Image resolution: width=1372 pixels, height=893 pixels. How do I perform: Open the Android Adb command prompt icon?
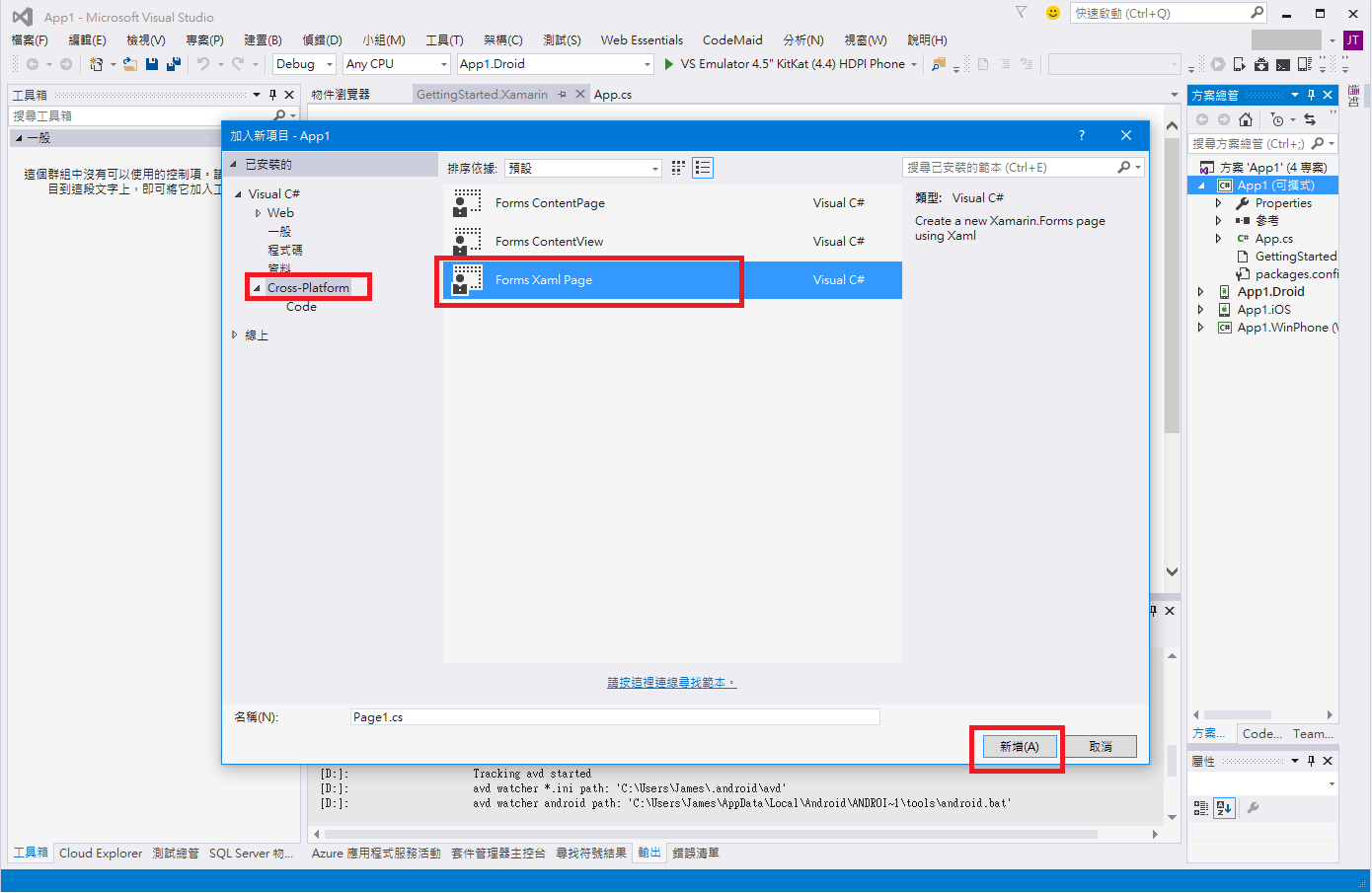click(1282, 64)
